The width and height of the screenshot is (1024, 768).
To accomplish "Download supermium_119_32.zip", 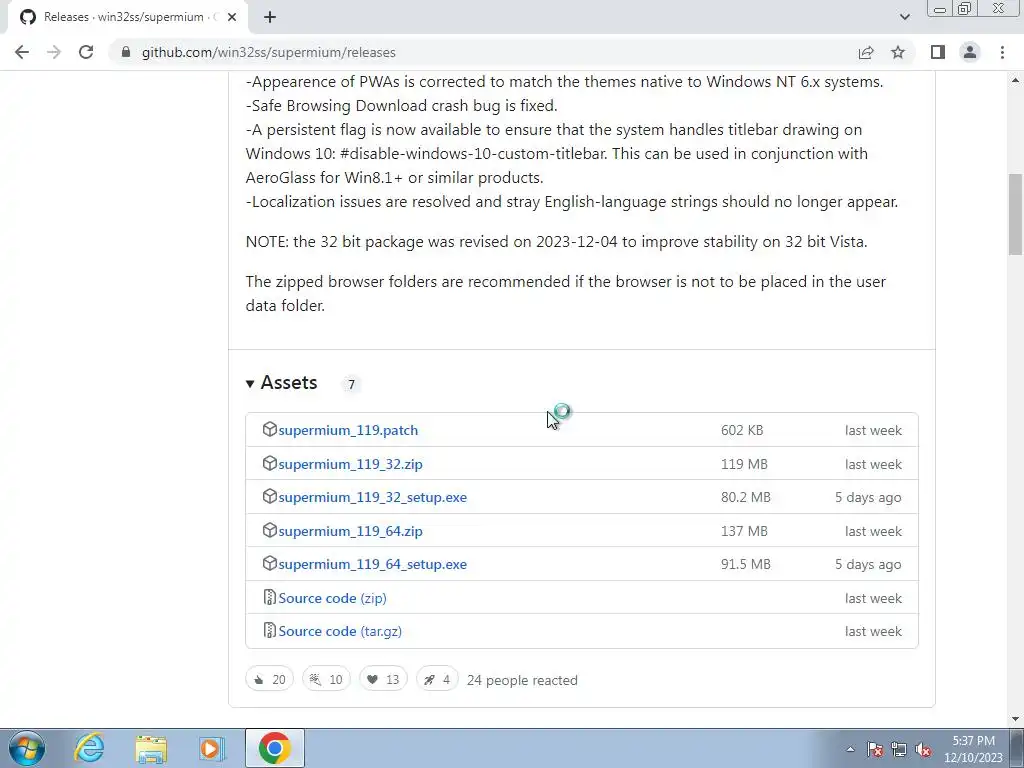I will [x=351, y=464].
